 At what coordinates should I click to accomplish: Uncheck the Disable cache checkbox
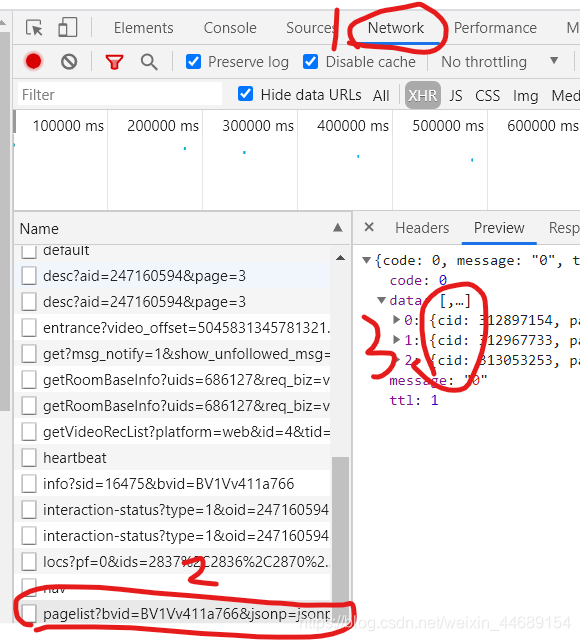[311, 62]
